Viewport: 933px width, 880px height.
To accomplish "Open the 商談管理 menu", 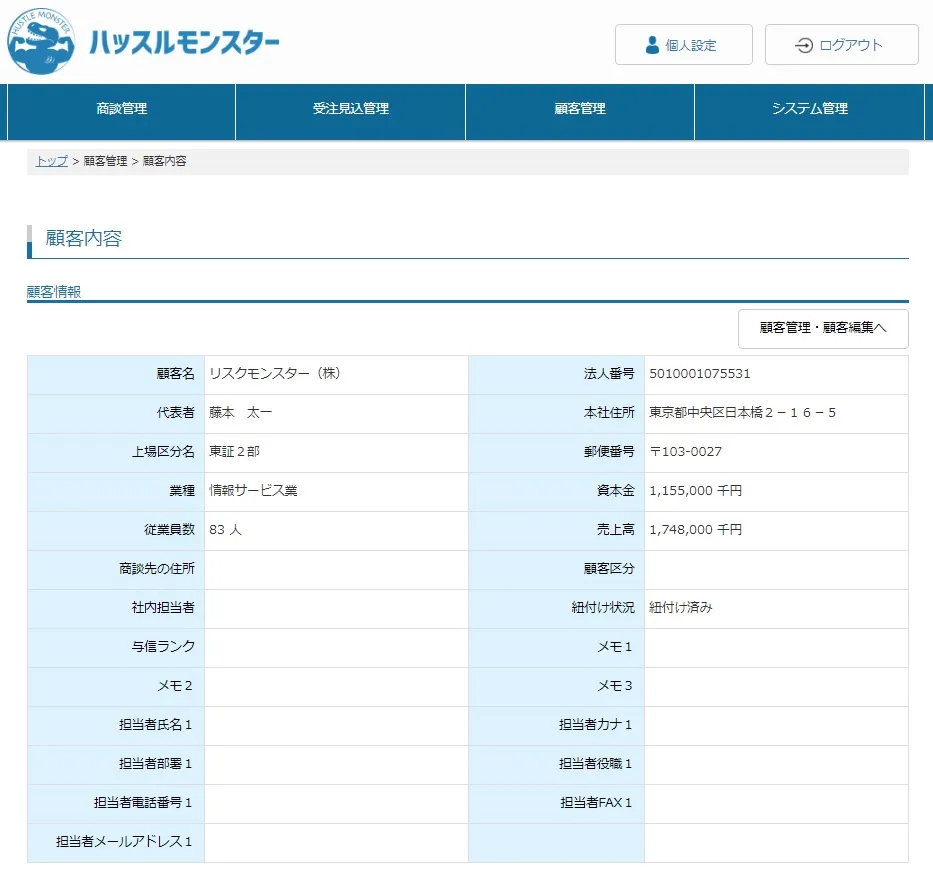I will pyautogui.click(x=121, y=111).
